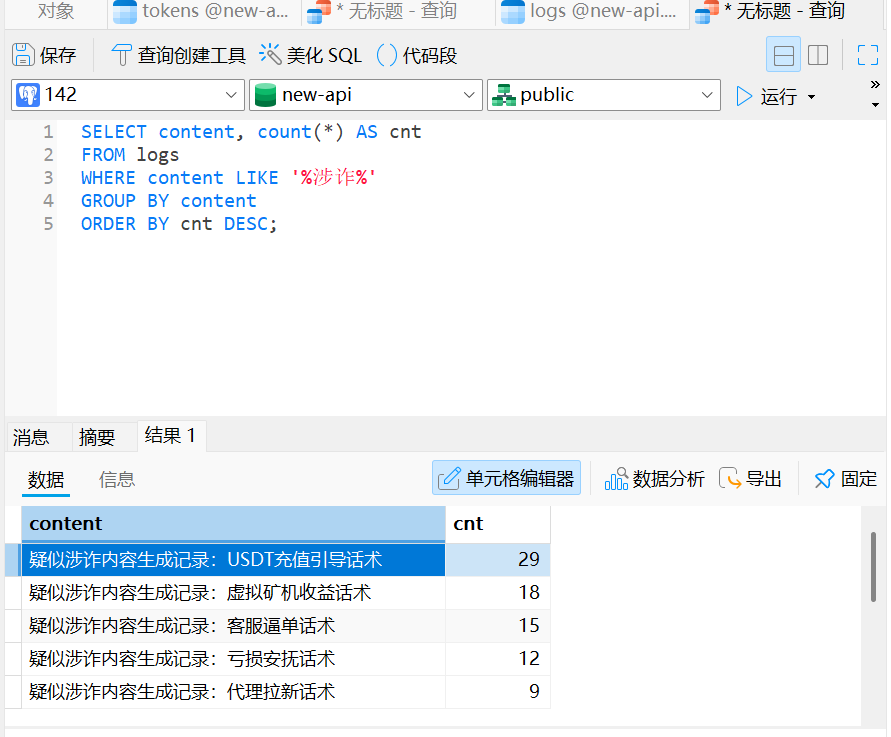The width and height of the screenshot is (891, 737).
Task: Select the 虚拟矿机收益话术 result row
Action: (277, 593)
